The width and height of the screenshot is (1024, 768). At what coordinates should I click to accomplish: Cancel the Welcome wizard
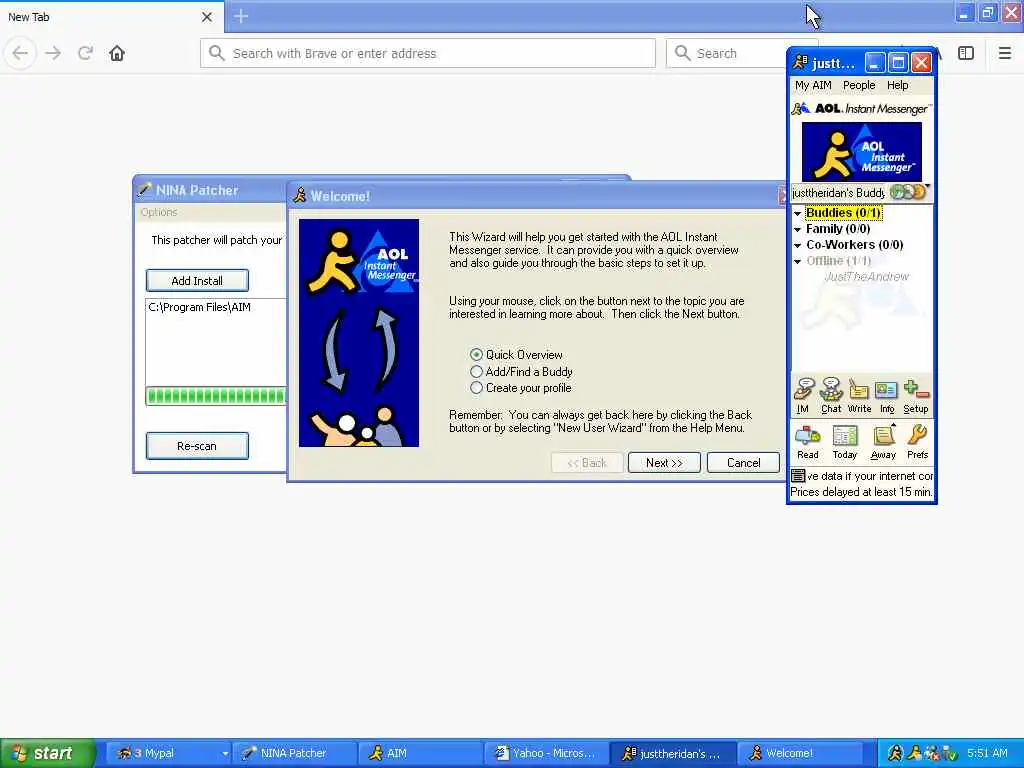(x=743, y=462)
